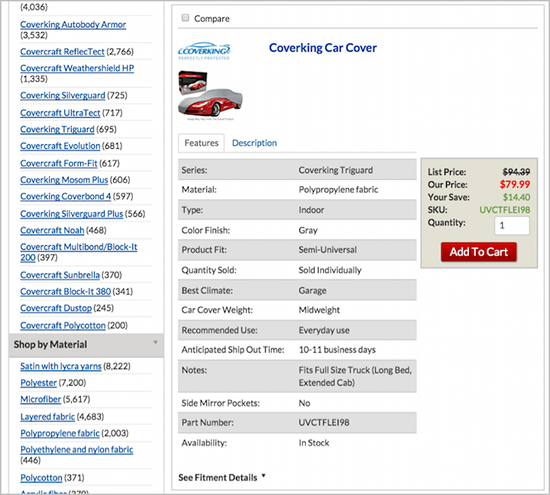This screenshot has height=495, width=550.
Task: Filter by Layered fabric material
Action: click(47, 417)
